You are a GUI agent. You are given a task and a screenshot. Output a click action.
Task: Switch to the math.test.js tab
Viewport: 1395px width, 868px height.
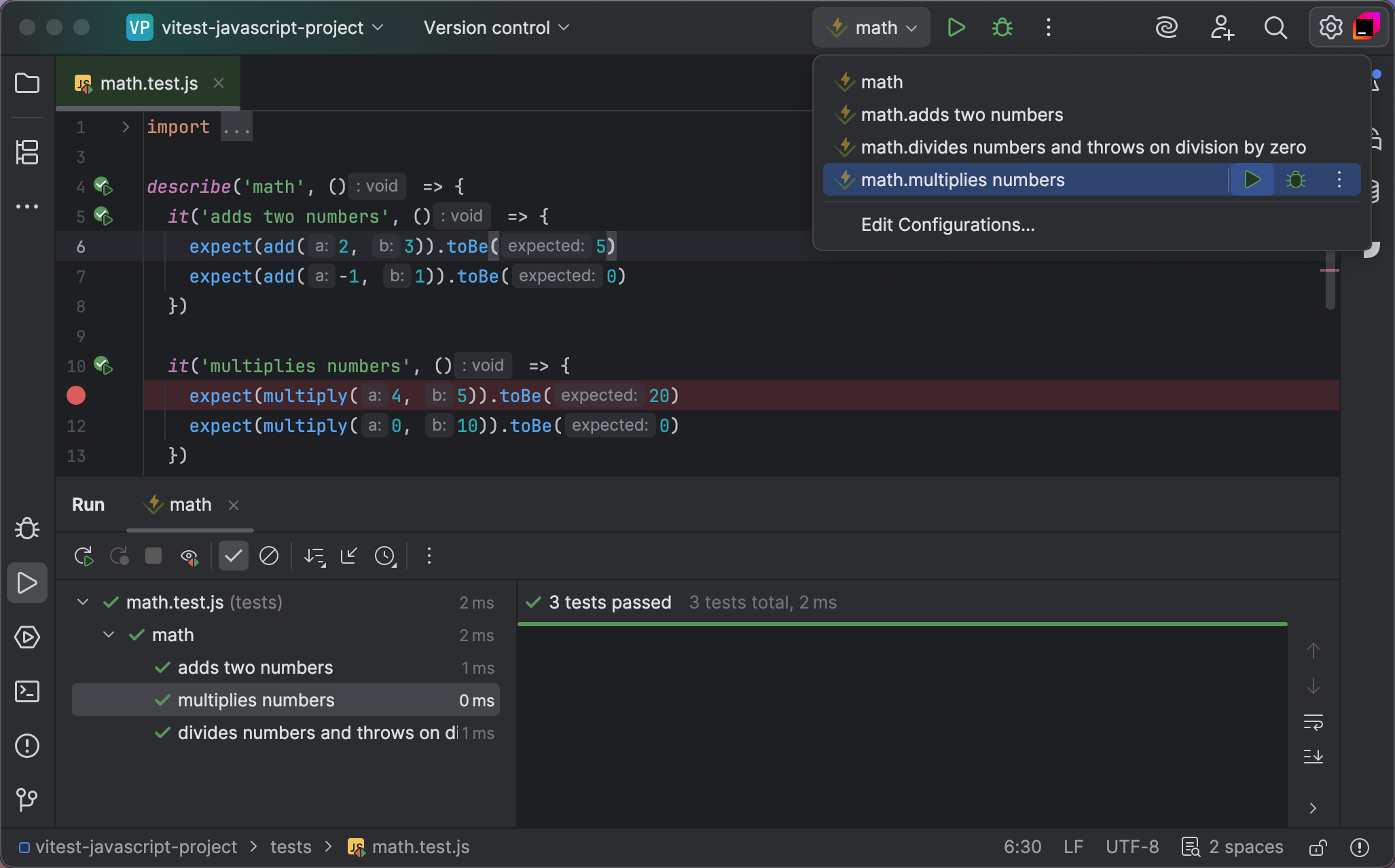148,83
